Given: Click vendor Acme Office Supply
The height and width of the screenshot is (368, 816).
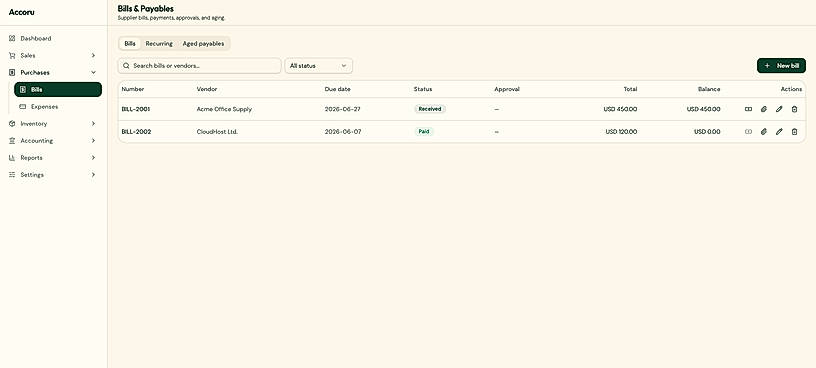Looking at the screenshot, I should (224, 109).
